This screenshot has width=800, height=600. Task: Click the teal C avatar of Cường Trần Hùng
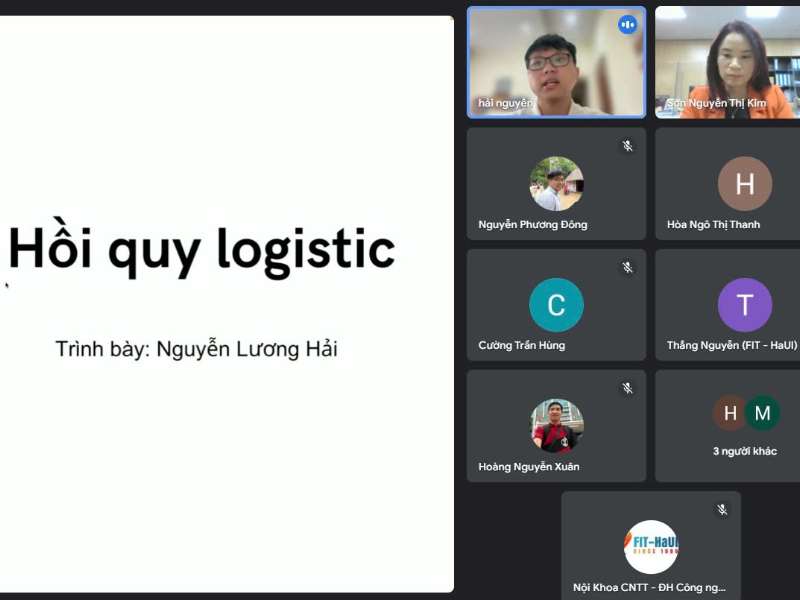pos(556,305)
